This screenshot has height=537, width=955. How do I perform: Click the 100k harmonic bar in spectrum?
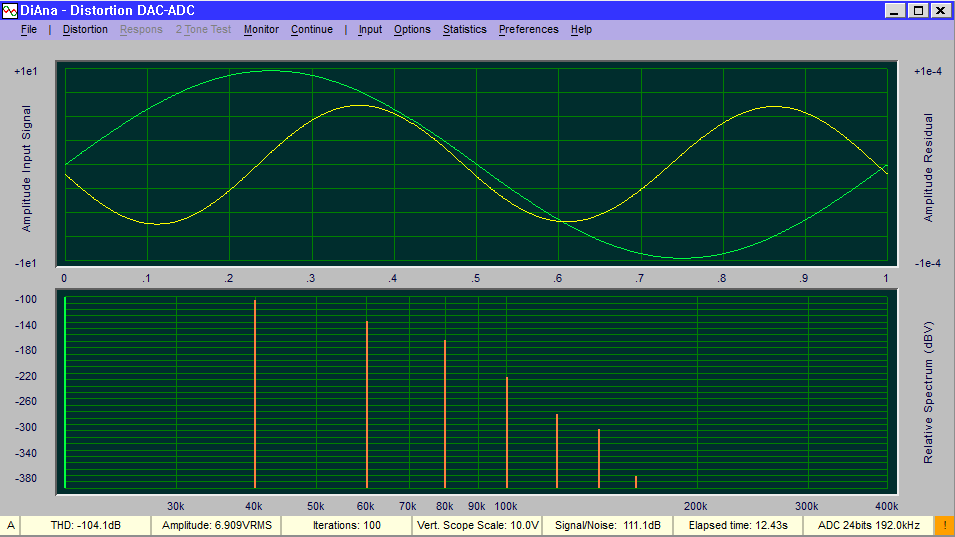coord(507,433)
